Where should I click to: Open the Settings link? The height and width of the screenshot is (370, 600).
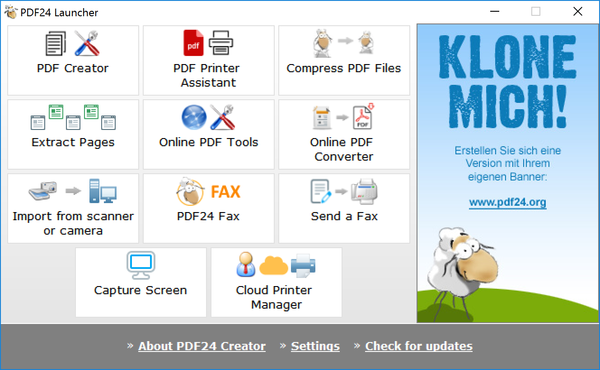[315, 346]
